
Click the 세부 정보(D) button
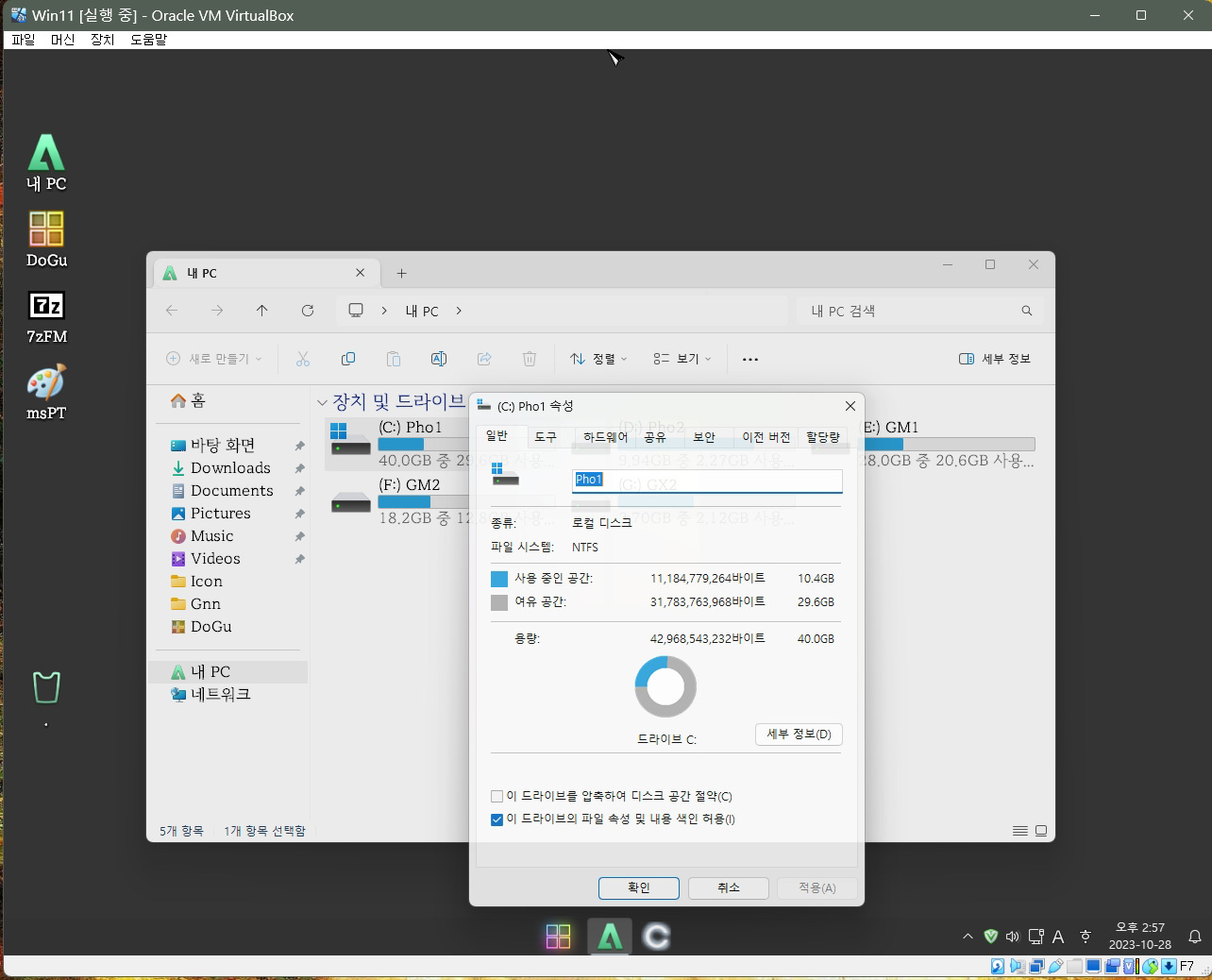[x=799, y=735]
